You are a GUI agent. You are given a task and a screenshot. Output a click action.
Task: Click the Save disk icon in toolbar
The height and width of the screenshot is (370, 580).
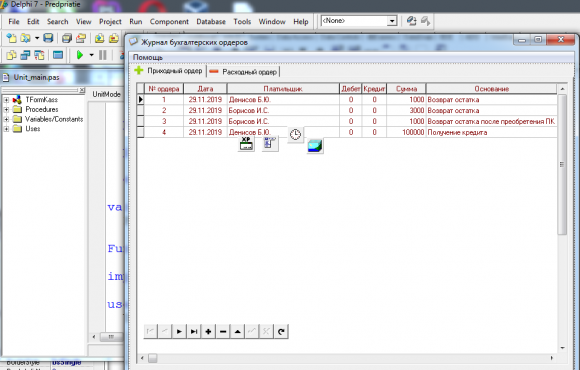[x=48, y=38]
